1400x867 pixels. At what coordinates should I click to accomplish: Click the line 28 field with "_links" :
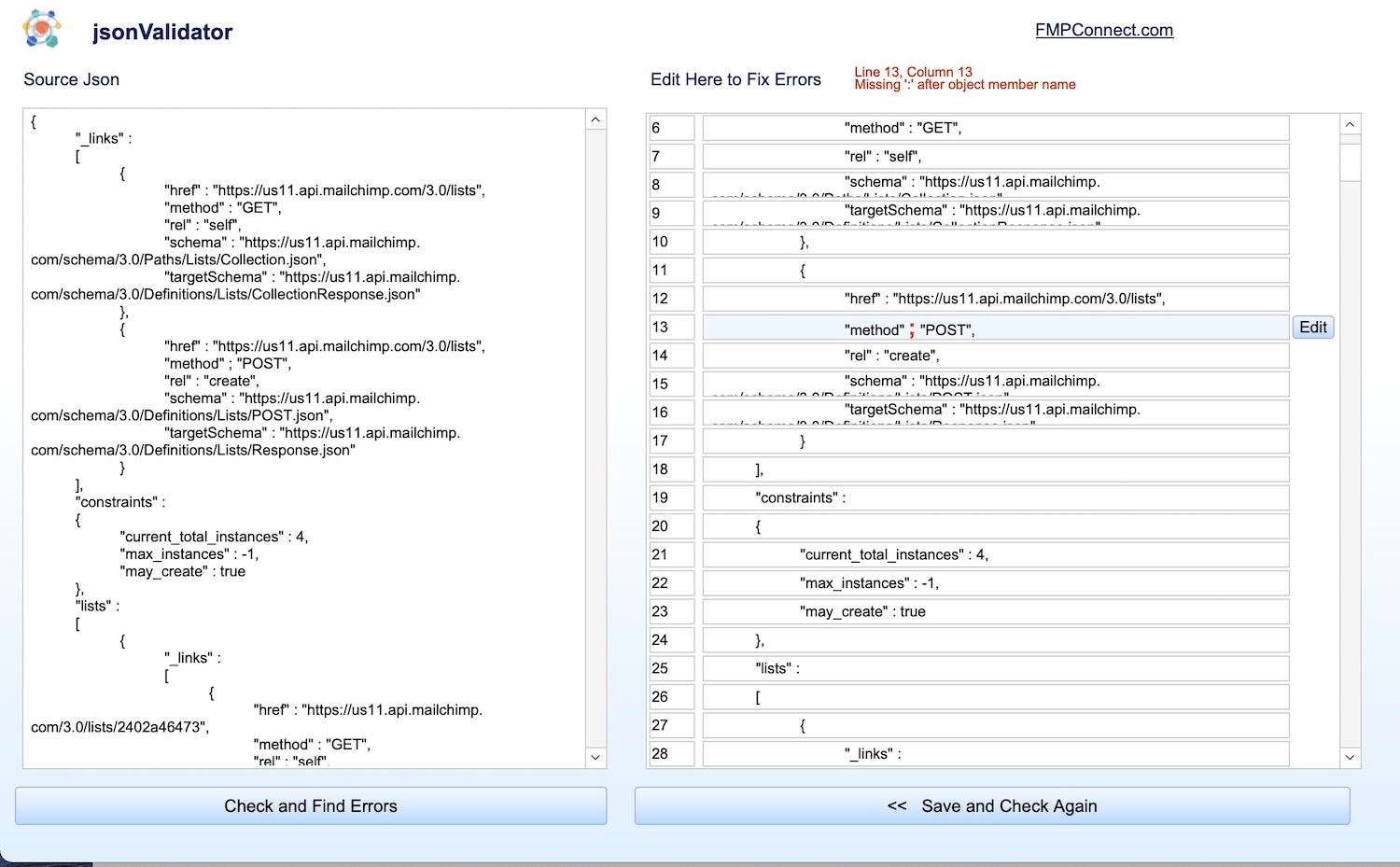tap(996, 753)
